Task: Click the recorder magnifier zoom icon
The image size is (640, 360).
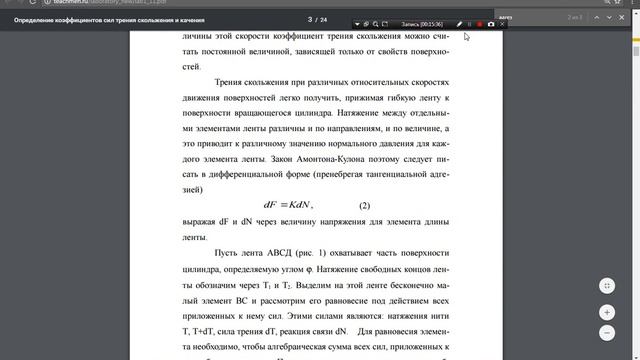Action: [x=376, y=24]
